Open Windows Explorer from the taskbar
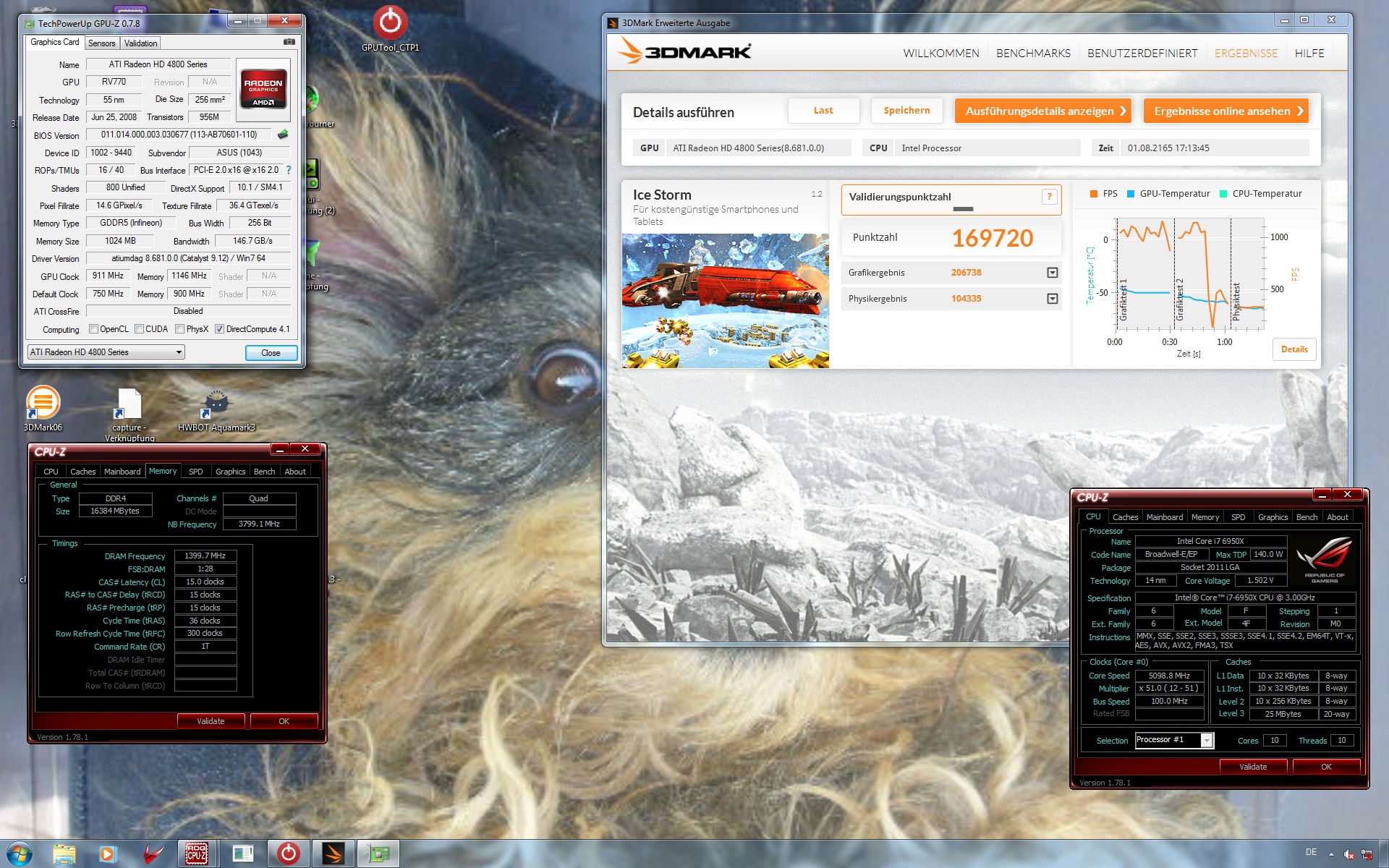 click(64, 854)
